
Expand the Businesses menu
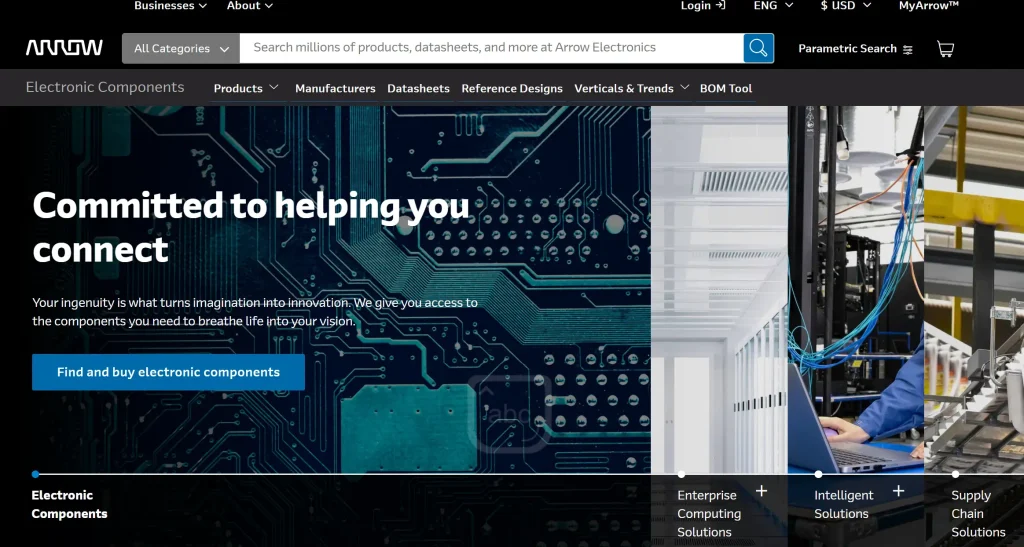coord(170,6)
